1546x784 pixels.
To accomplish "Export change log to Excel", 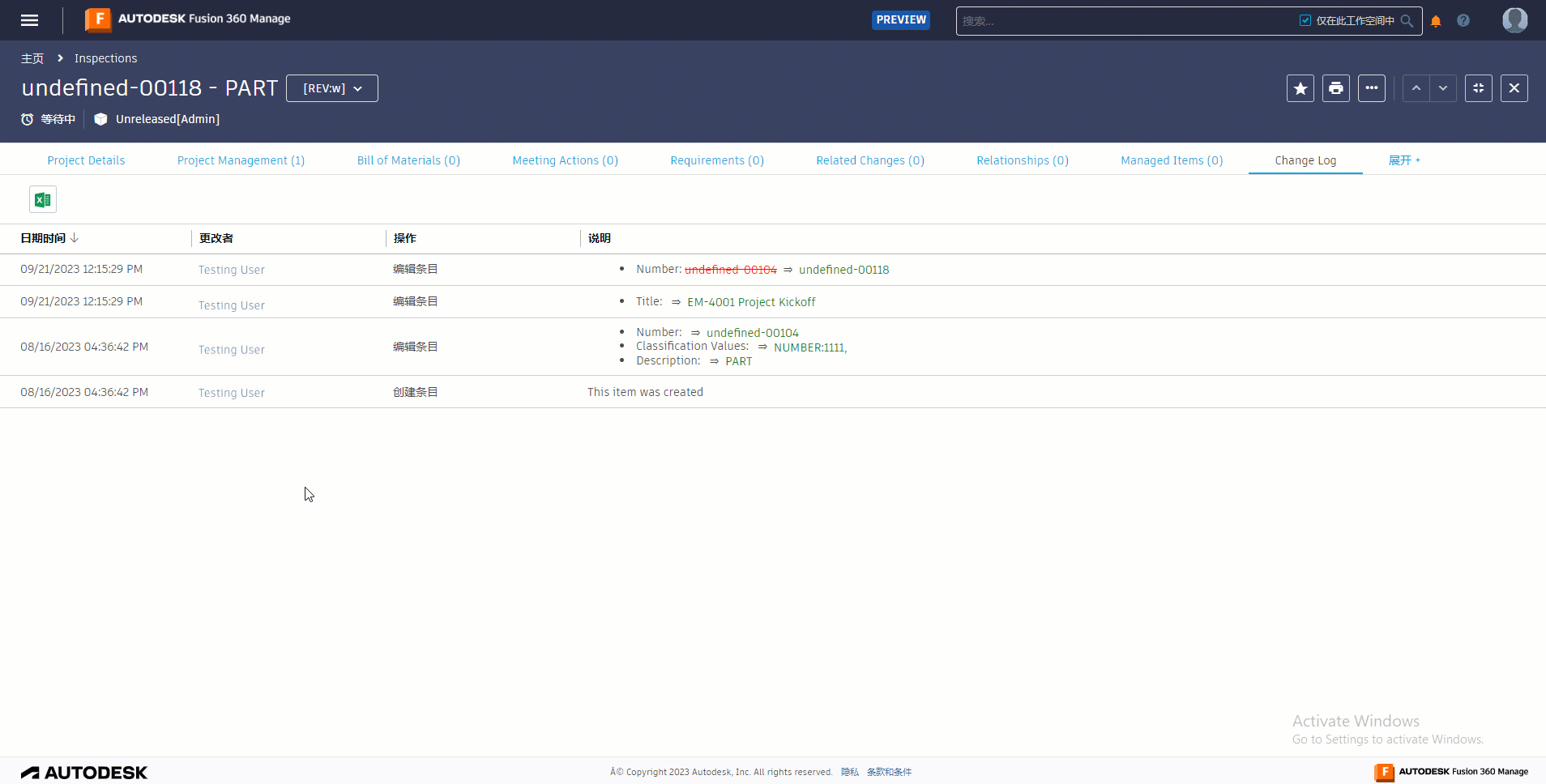I will click(41, 198).
